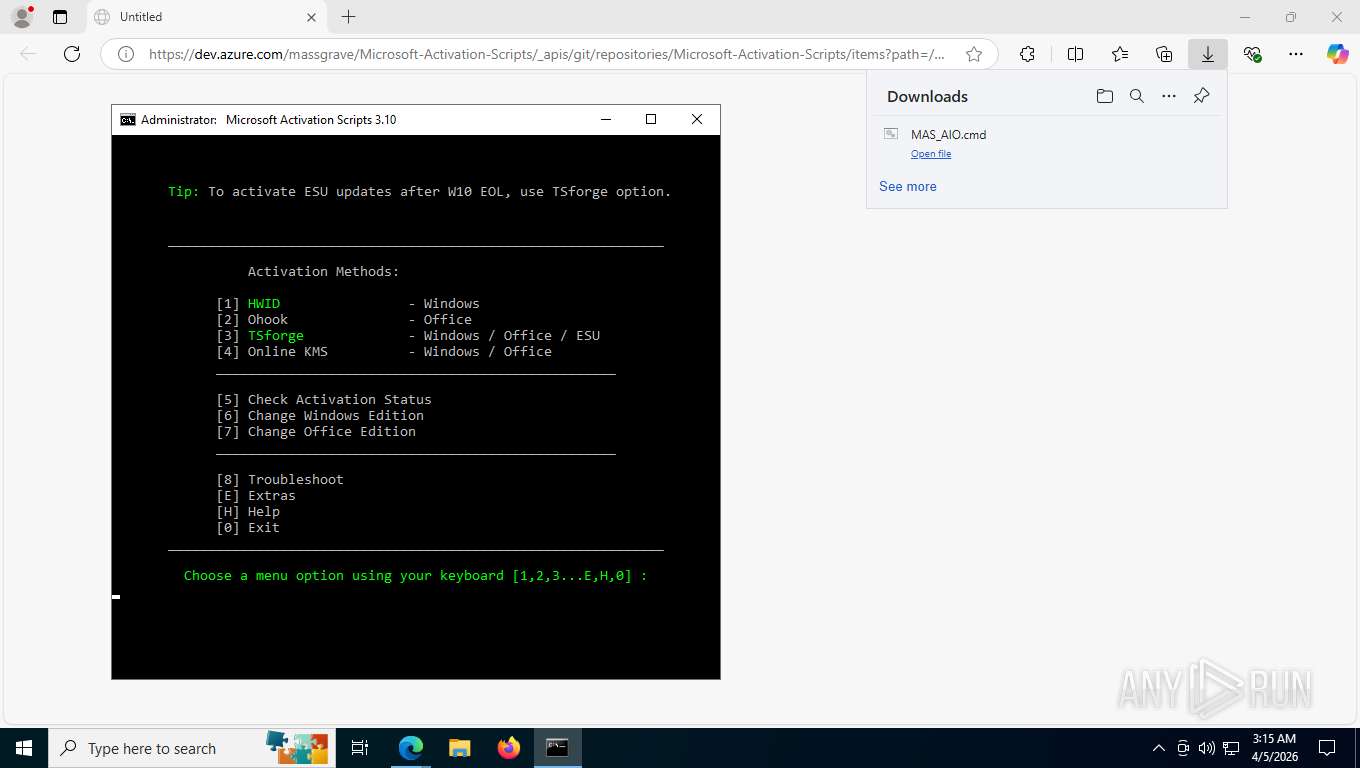Click the Online KMS option text
Image resolution: width=1360 pixels, height=768 pixels.
tap(288, 352)
